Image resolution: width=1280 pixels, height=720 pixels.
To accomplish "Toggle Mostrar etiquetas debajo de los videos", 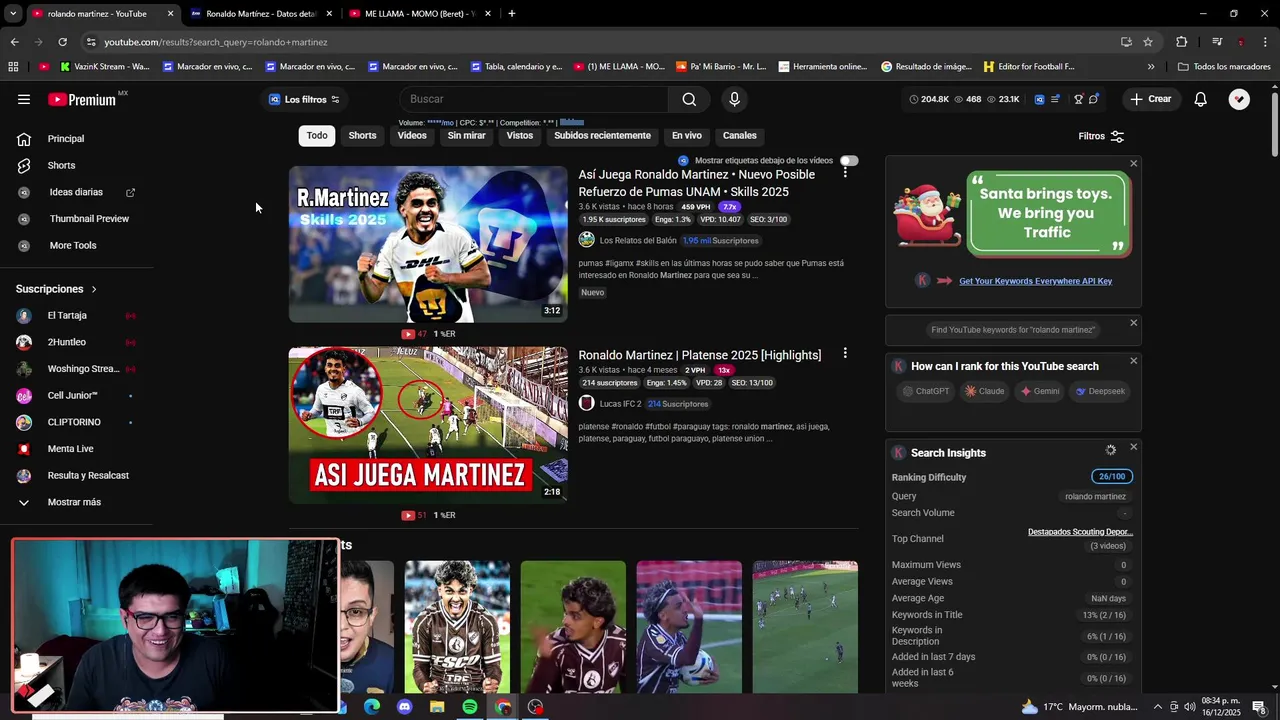I will [x=849, y=160].
